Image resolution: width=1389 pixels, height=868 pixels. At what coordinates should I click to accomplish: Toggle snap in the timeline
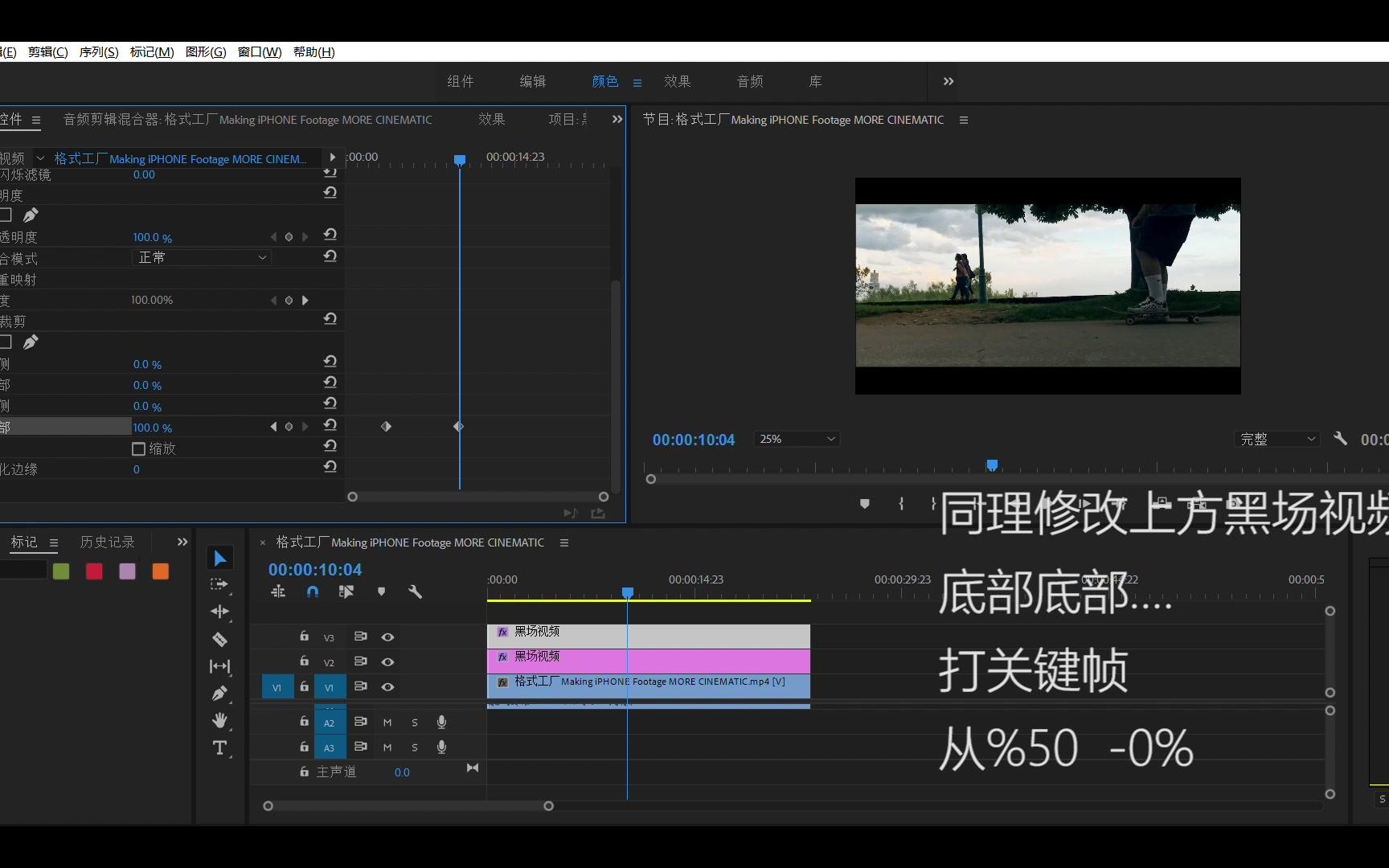(x=312, y=591)
